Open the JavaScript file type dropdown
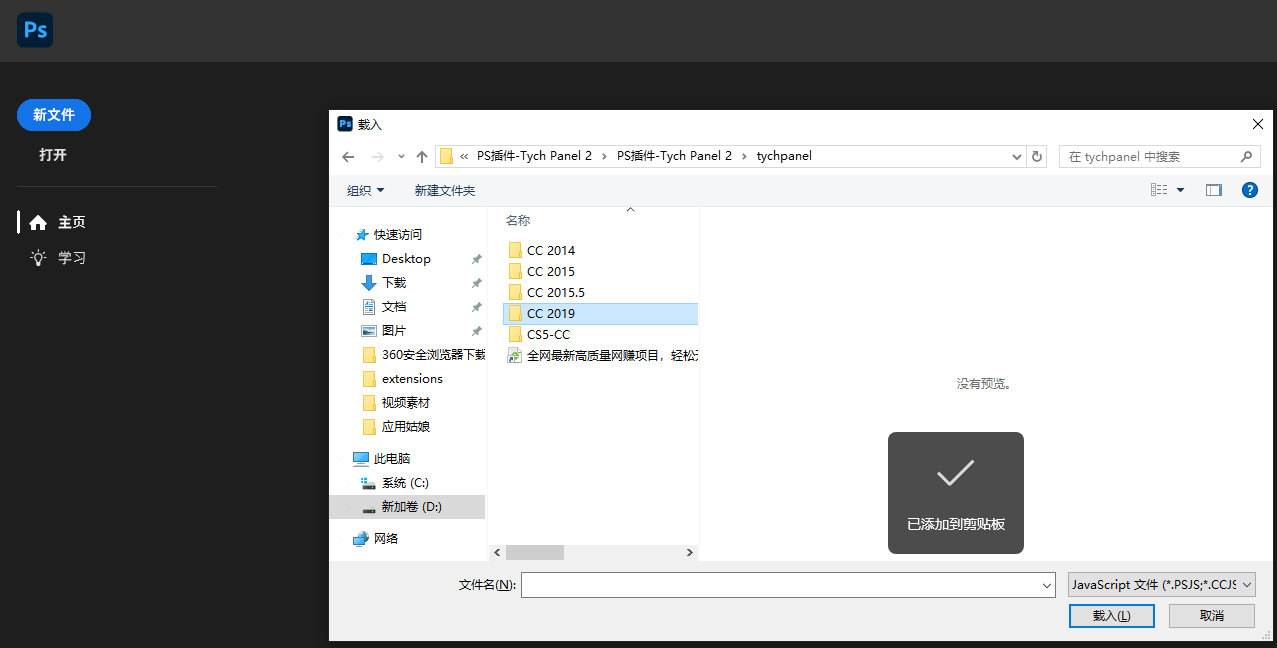Image resolution: width=1277 pixels, height=648 pixels. (1161, 585)
